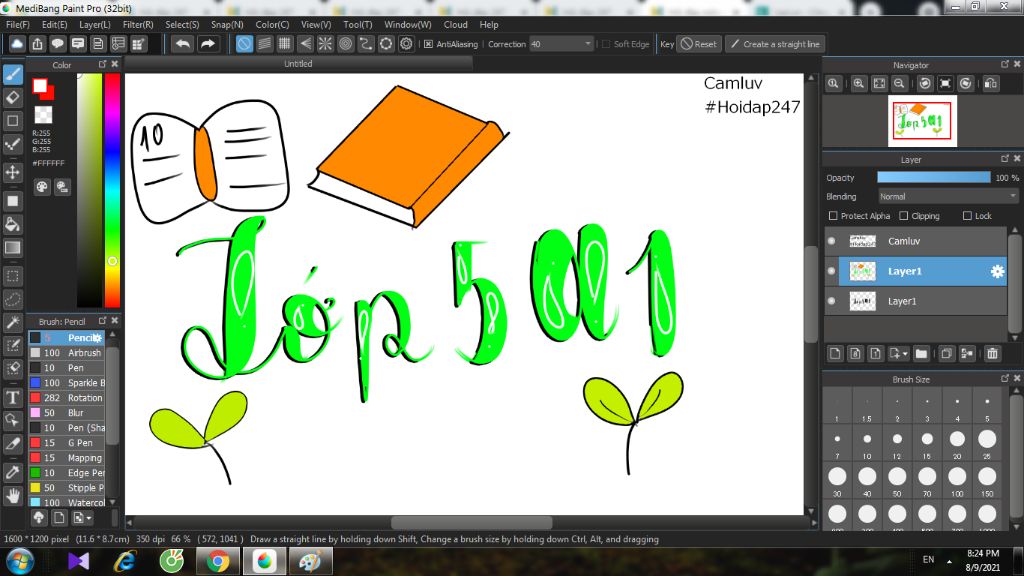
Task: Open the Blending mode dropdown
Action: [x=948, y=197]
